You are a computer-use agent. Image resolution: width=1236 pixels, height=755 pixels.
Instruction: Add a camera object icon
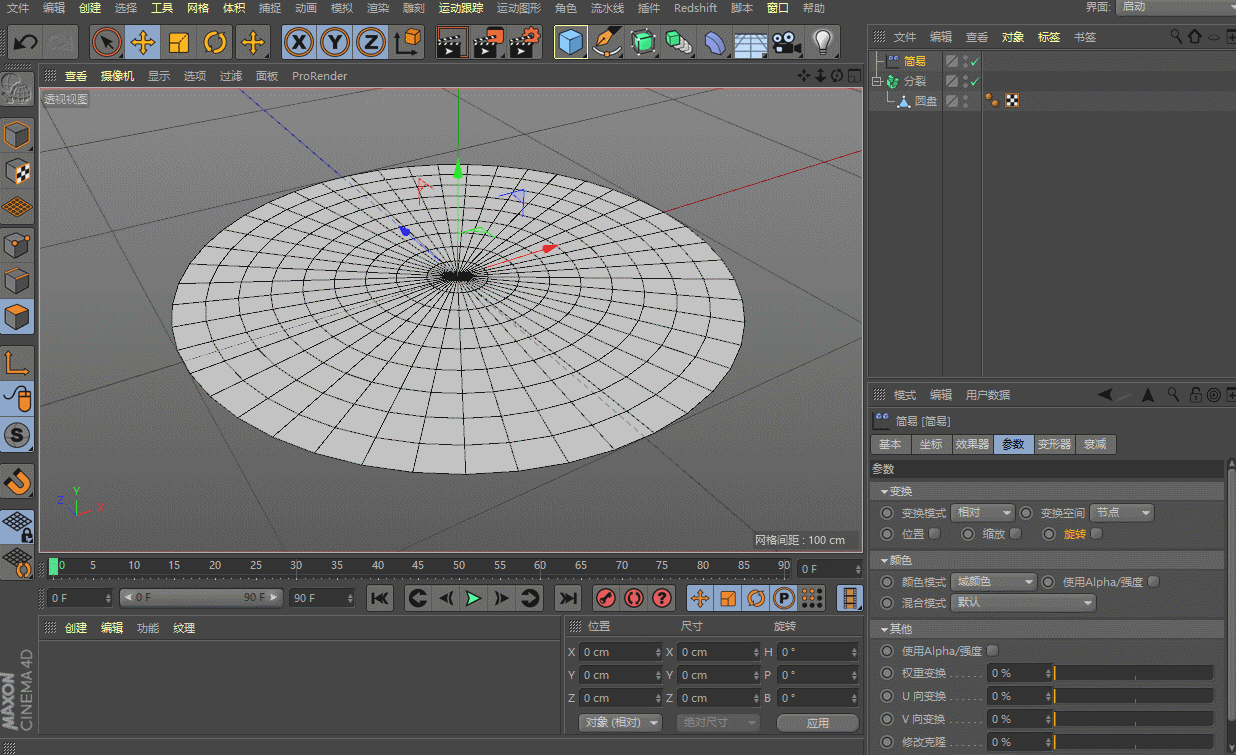(787, 42)
